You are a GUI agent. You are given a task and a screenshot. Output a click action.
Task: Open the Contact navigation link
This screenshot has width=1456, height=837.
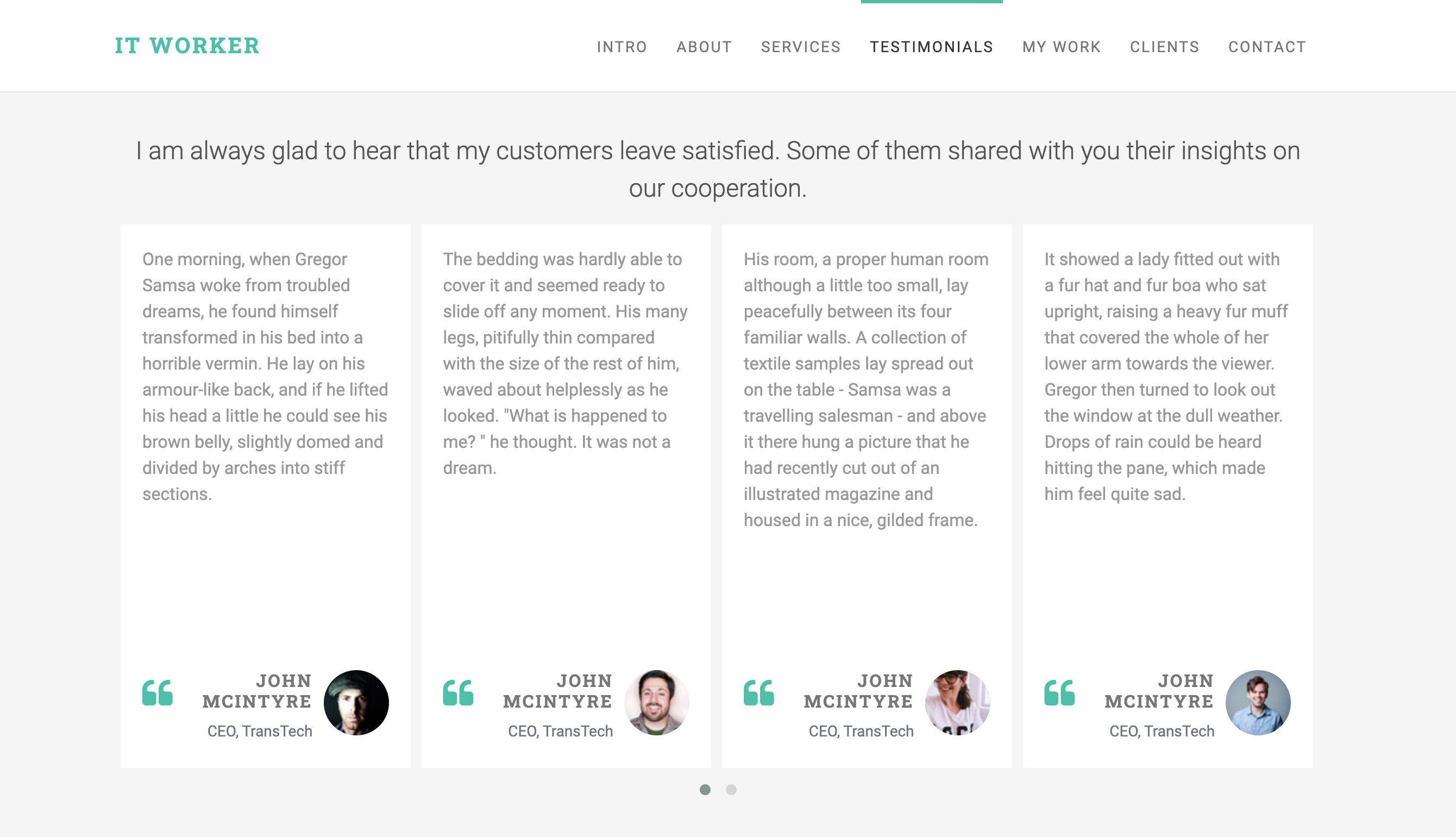coord(1267,47)
